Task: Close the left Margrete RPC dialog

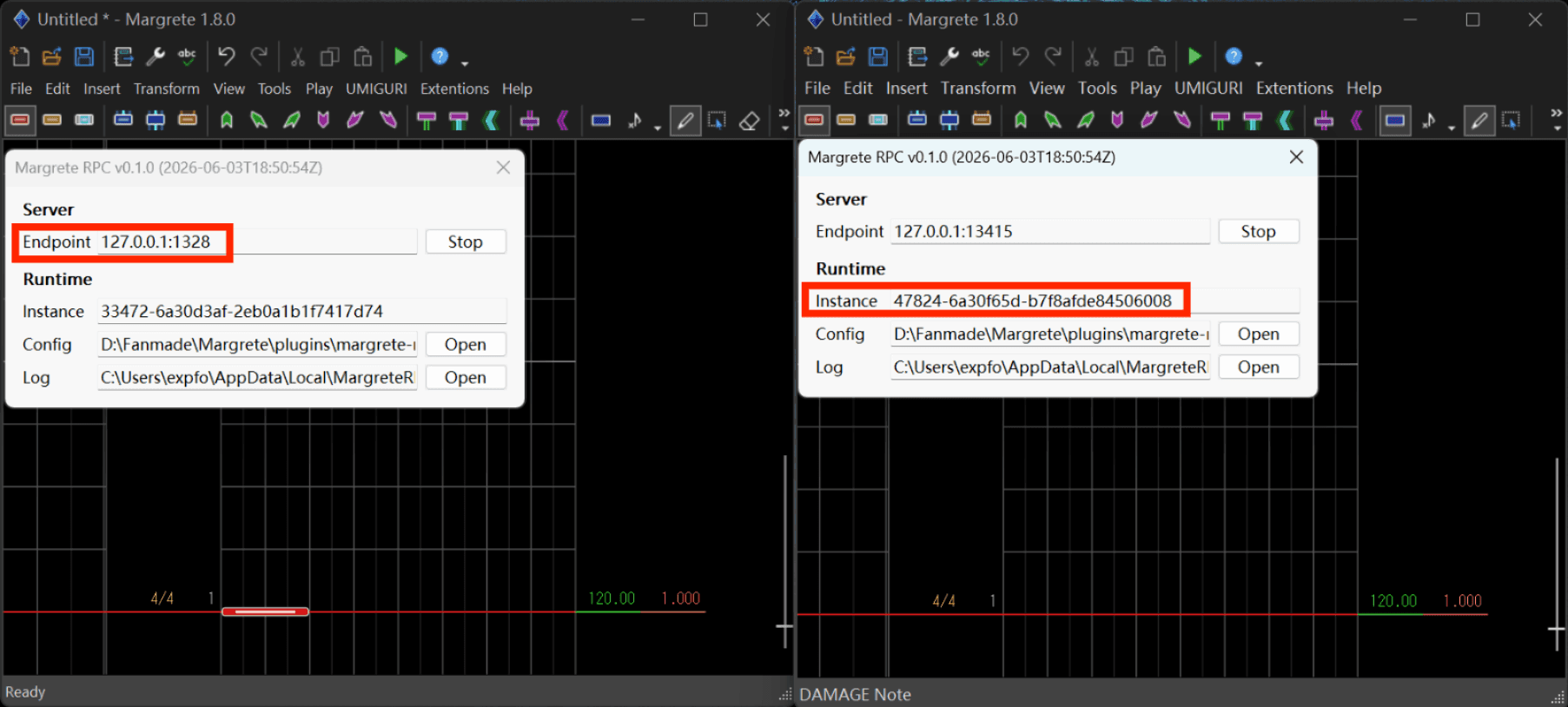Action: [x=503, y=168]
